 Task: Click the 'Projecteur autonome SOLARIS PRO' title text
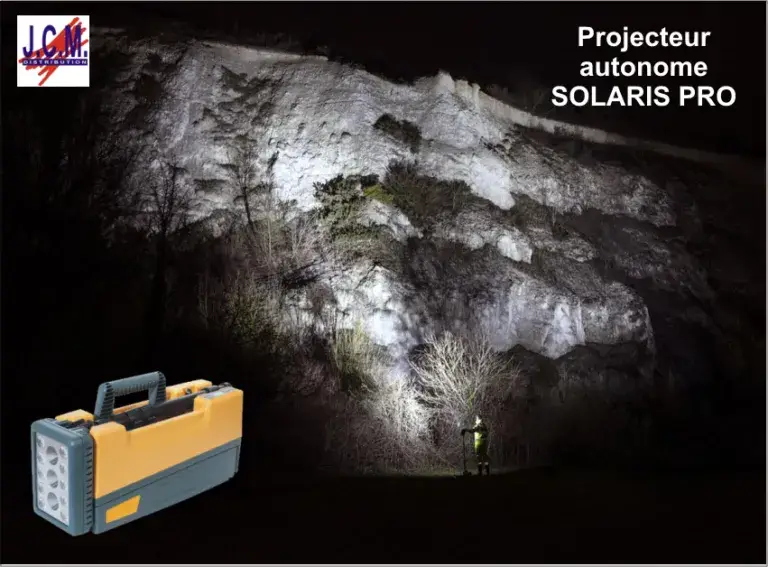pyautogui.click(x=643, y=67)
